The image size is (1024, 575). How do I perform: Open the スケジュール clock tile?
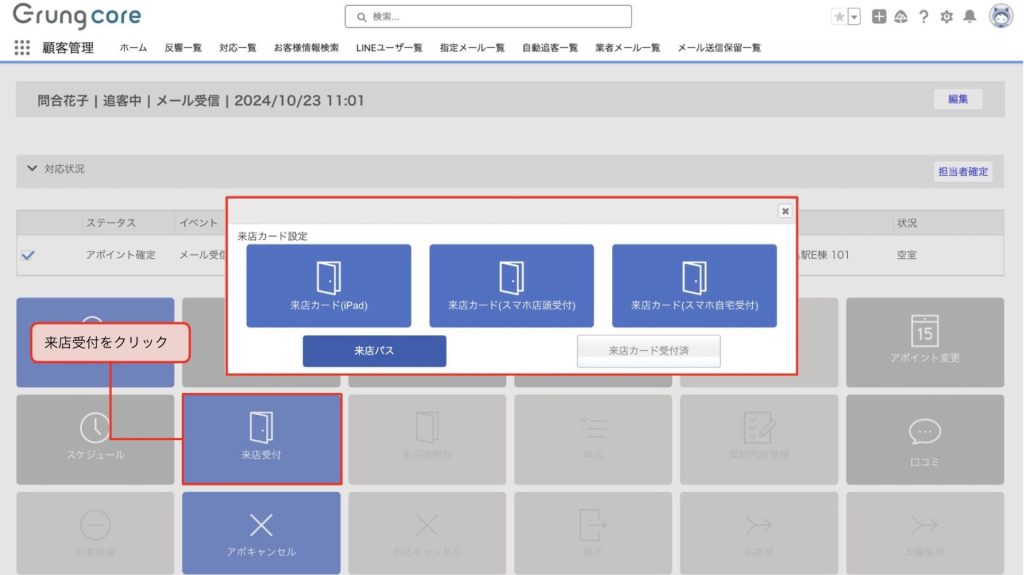coord(95,437)
